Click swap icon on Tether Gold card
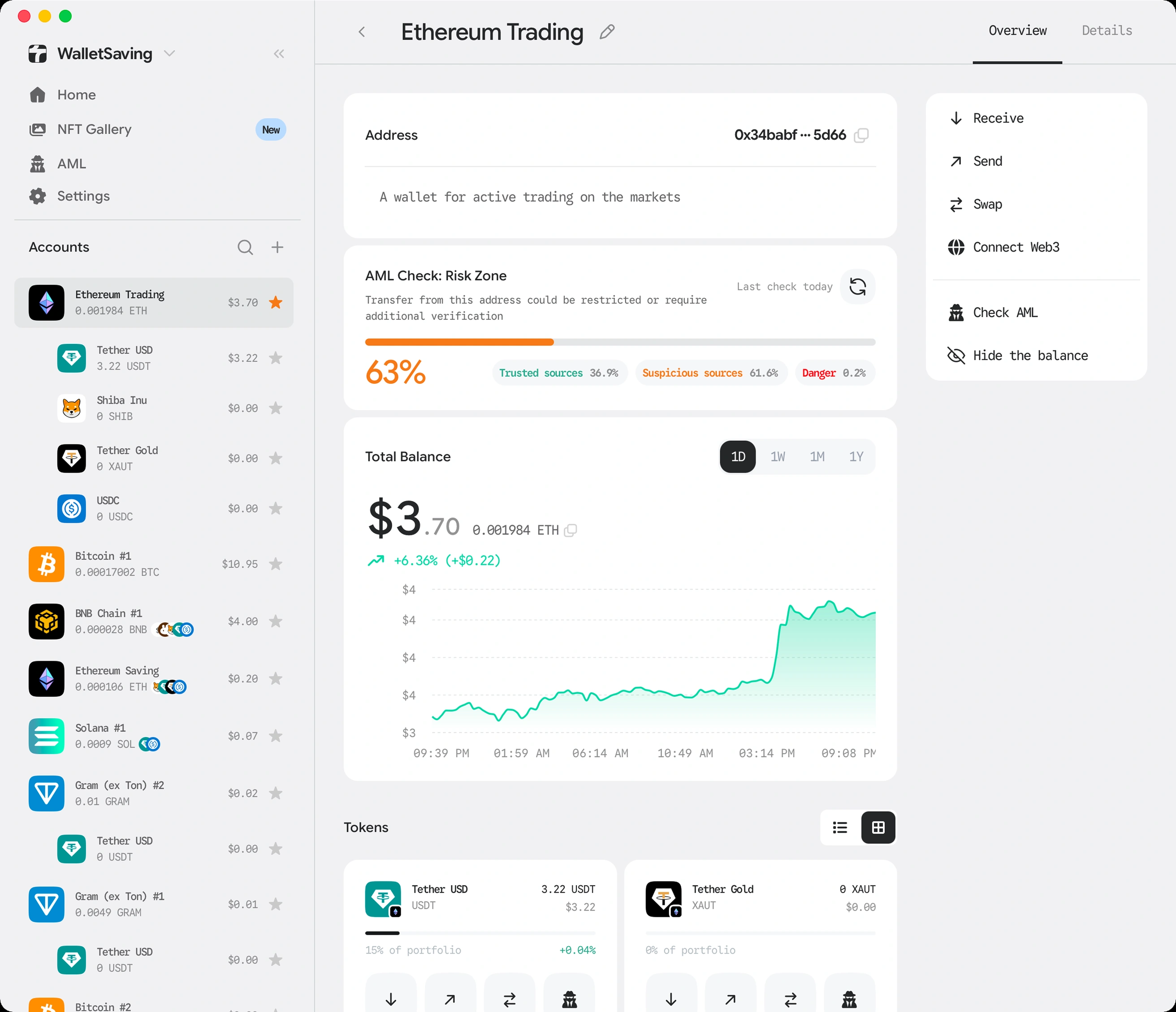This screenshot has width=1176, height=1012. coord(790,997)
